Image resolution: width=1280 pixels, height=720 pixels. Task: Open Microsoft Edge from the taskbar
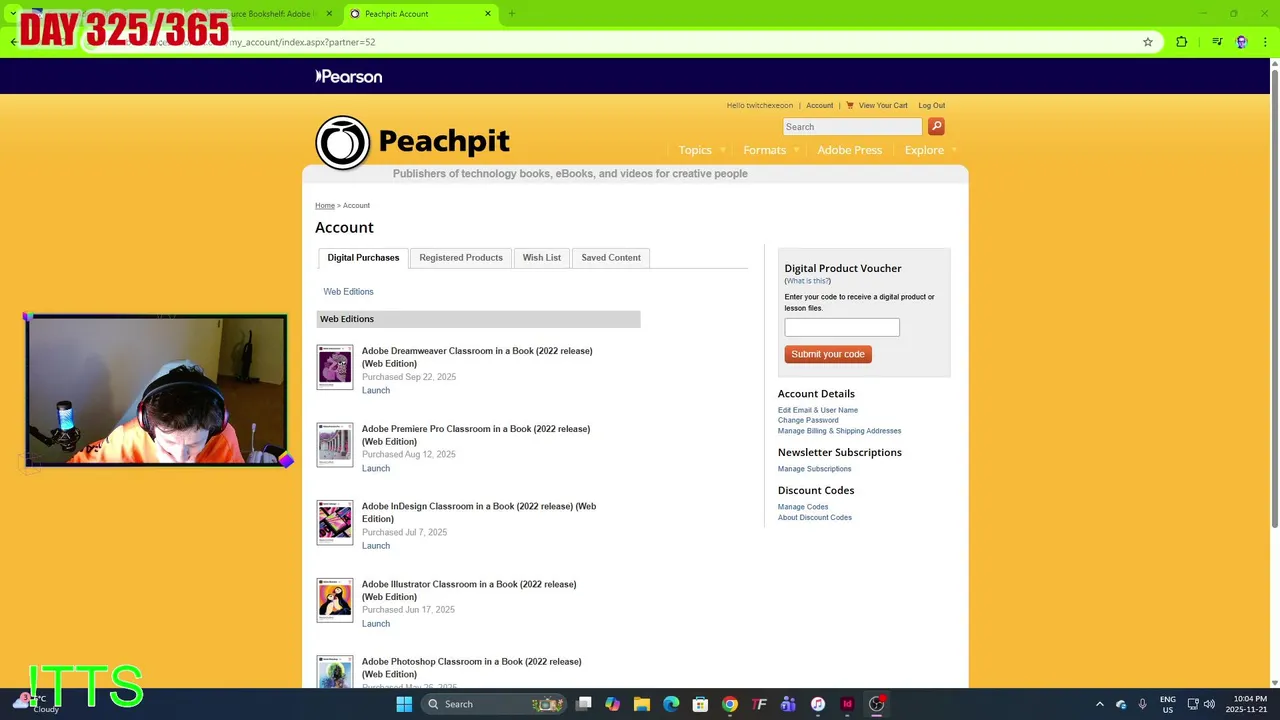(x=671, y=704)
